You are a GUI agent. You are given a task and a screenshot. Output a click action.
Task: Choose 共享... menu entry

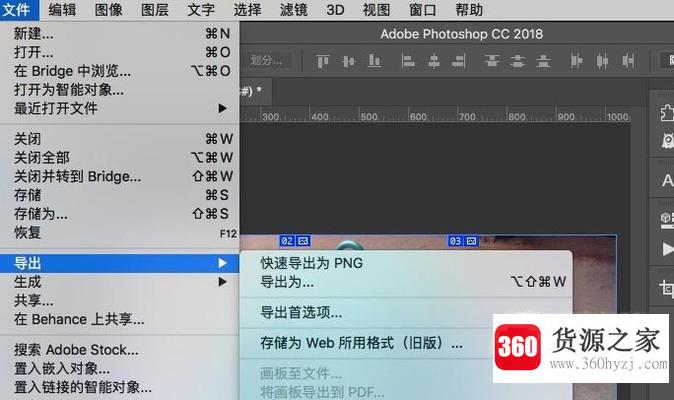119,300
